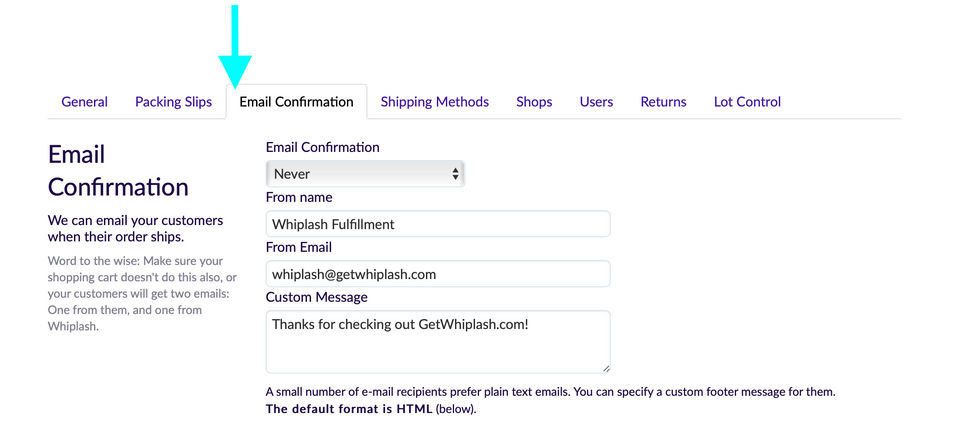This screenshot has height=431, width=960.
Task: Focus the From Email text field
Action: [438, 274]
